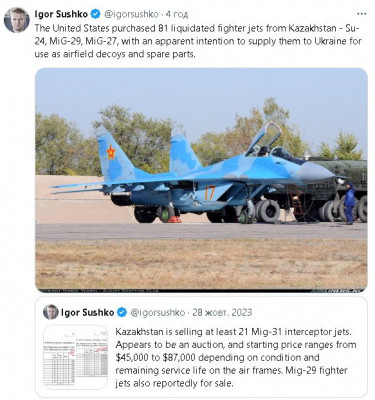Click the number 17 painted on the jet
The height and width of the screenshot is (400, 375).
(210, 193)
